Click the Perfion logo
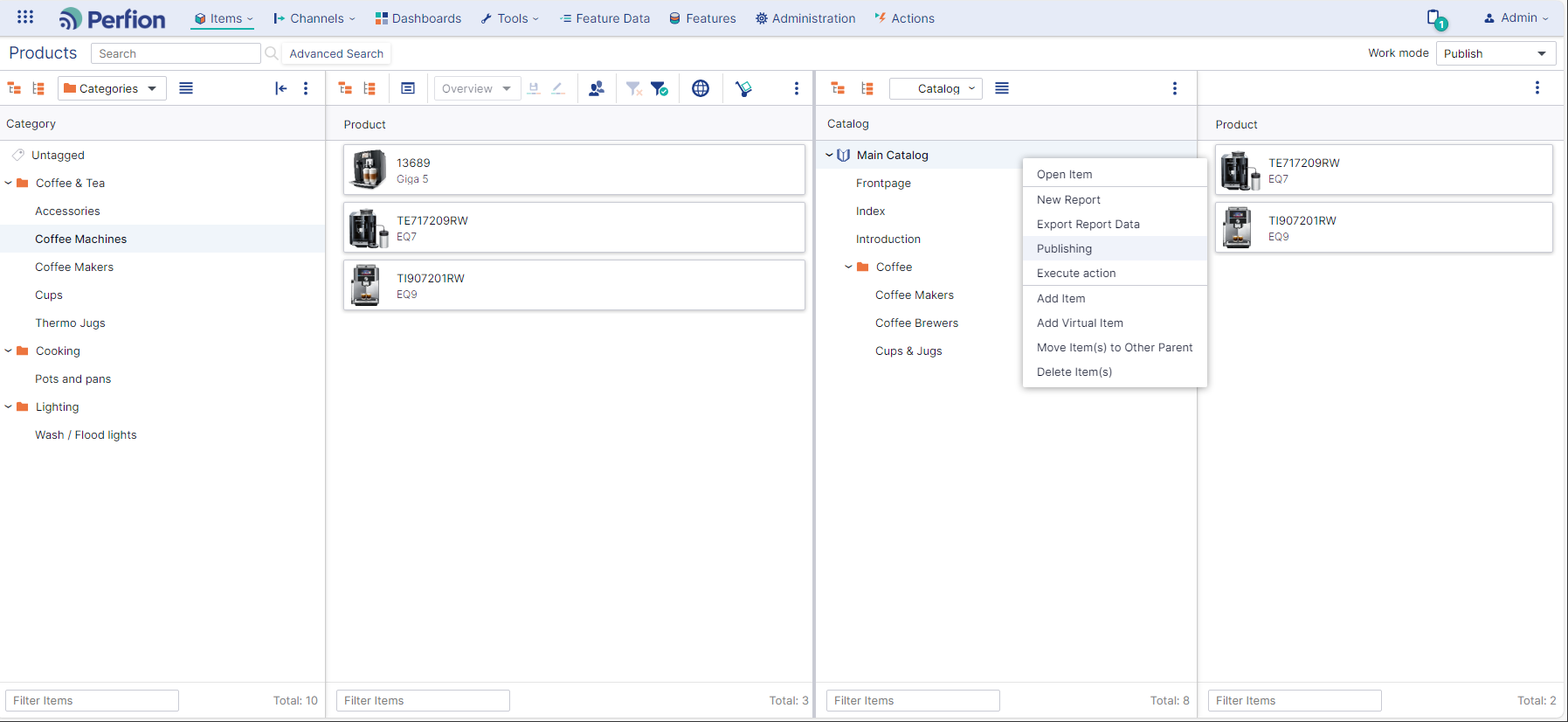 click(112, 18)
